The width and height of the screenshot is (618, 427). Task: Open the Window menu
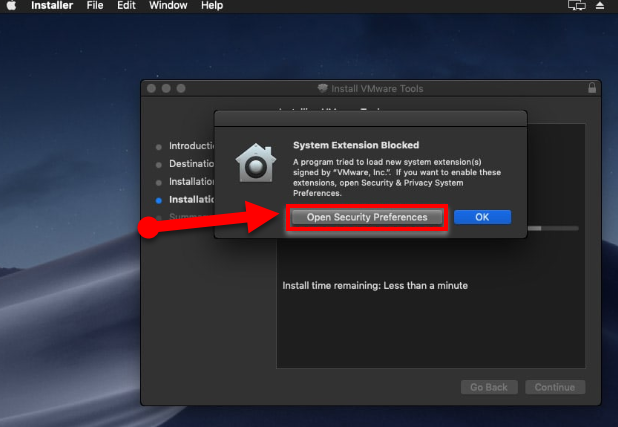(x=168, y=6)
